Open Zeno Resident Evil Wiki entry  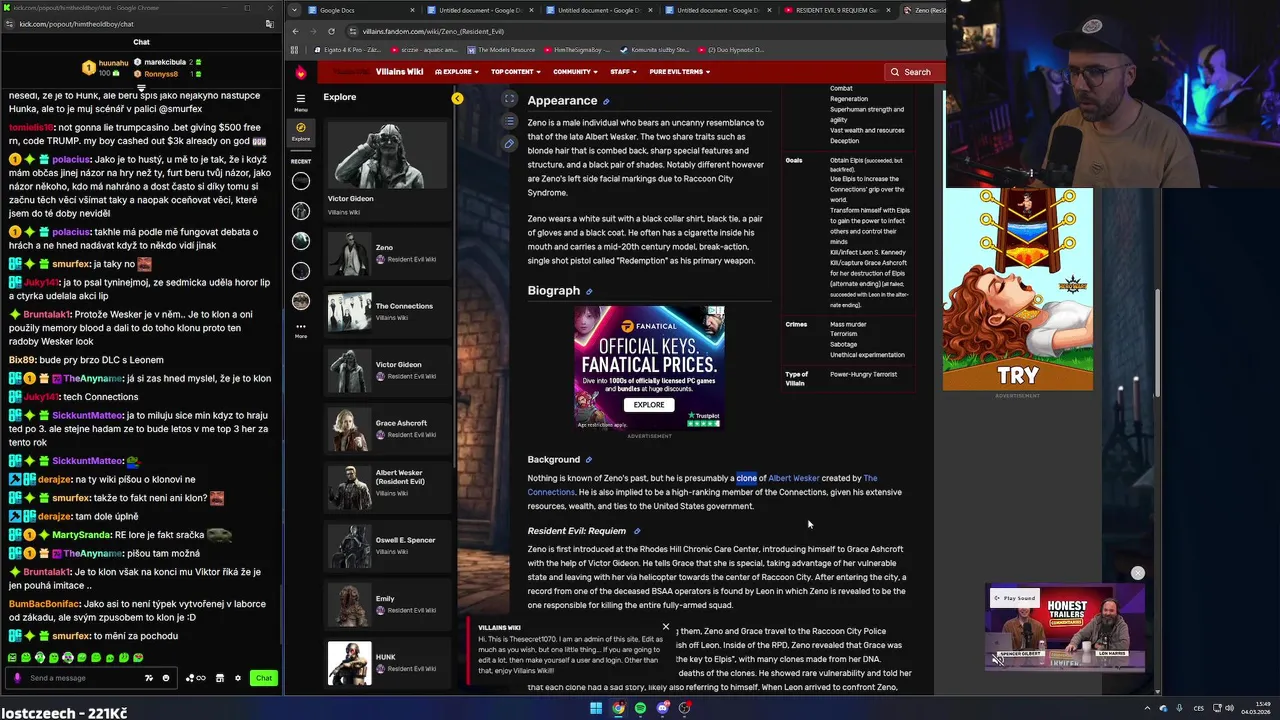point(388,253)
